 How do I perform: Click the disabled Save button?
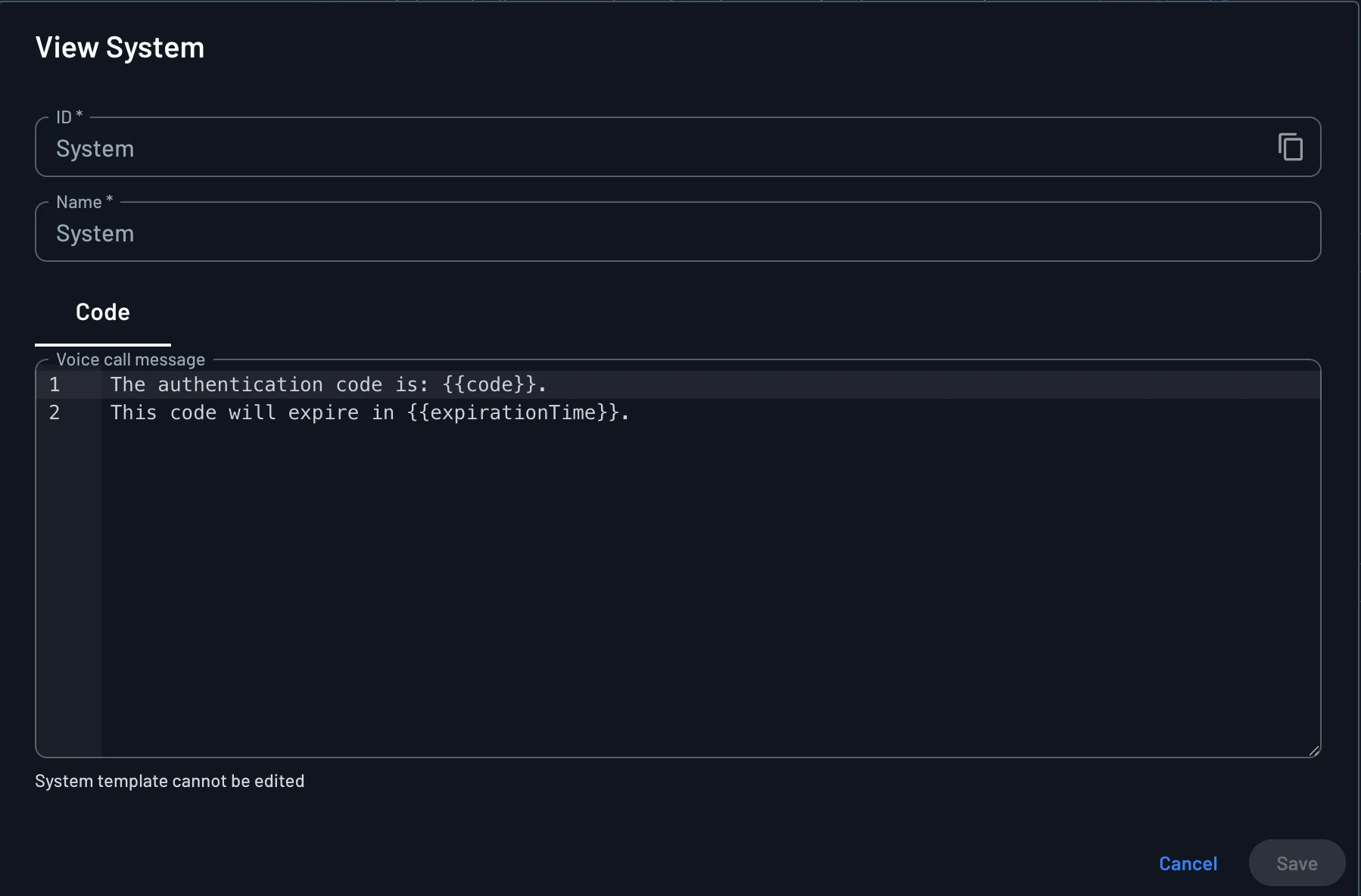pos(1297,863)
